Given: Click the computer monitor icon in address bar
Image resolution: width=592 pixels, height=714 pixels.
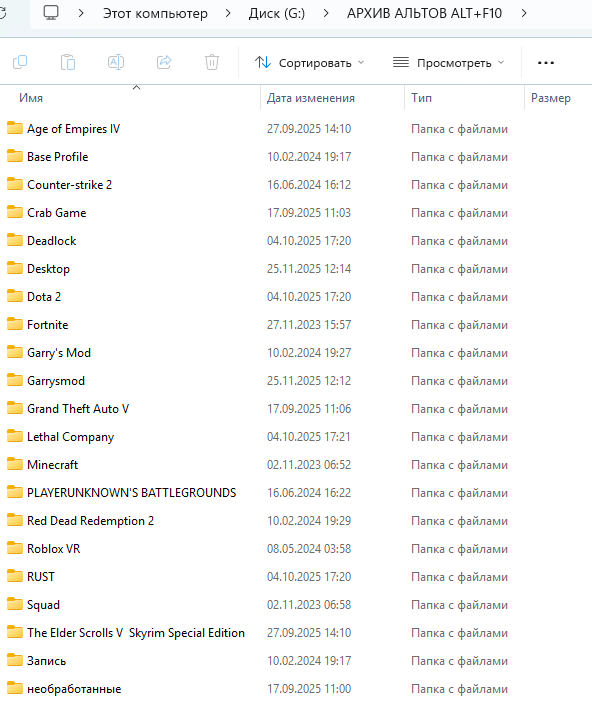Looking at the screenshot, I should point(51,13).
